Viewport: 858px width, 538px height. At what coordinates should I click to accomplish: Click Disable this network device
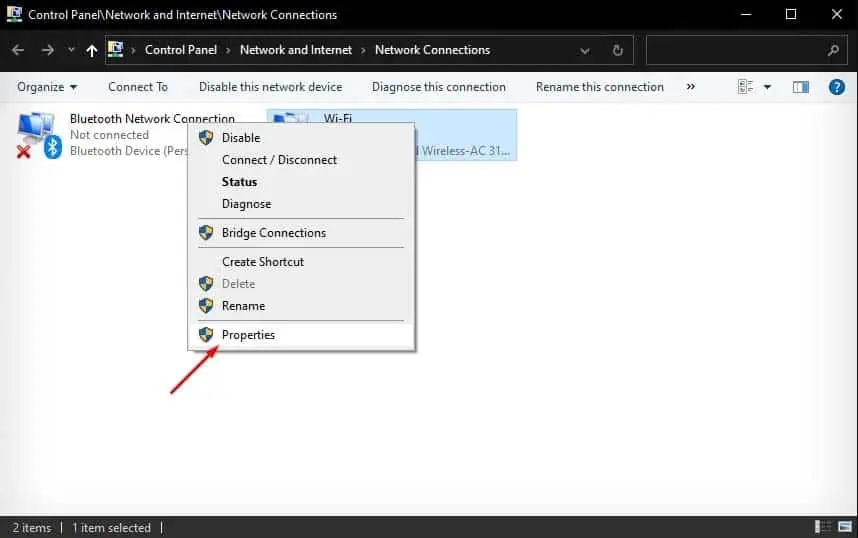point(270,87)
